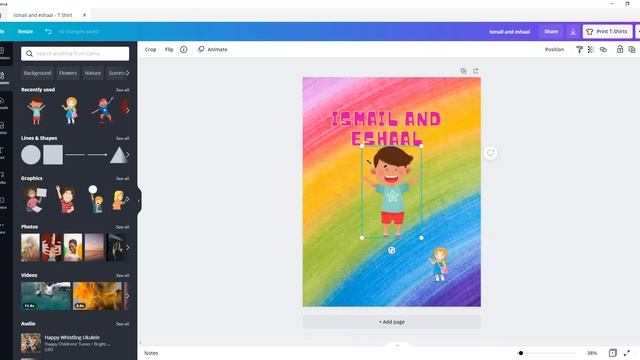Click the Flip option
The width and height of the screenshot is (640, 360).
coord(169,49)
